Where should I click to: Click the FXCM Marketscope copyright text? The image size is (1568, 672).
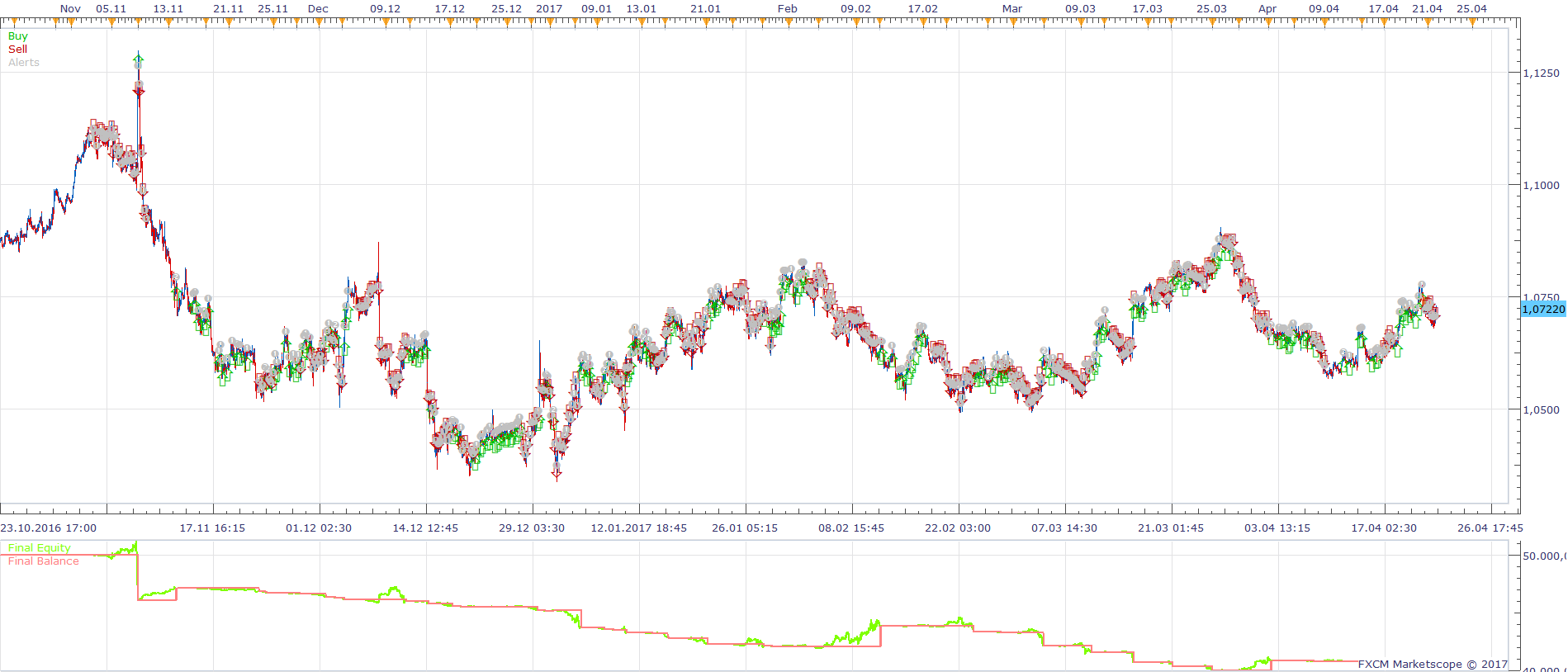1433,665
